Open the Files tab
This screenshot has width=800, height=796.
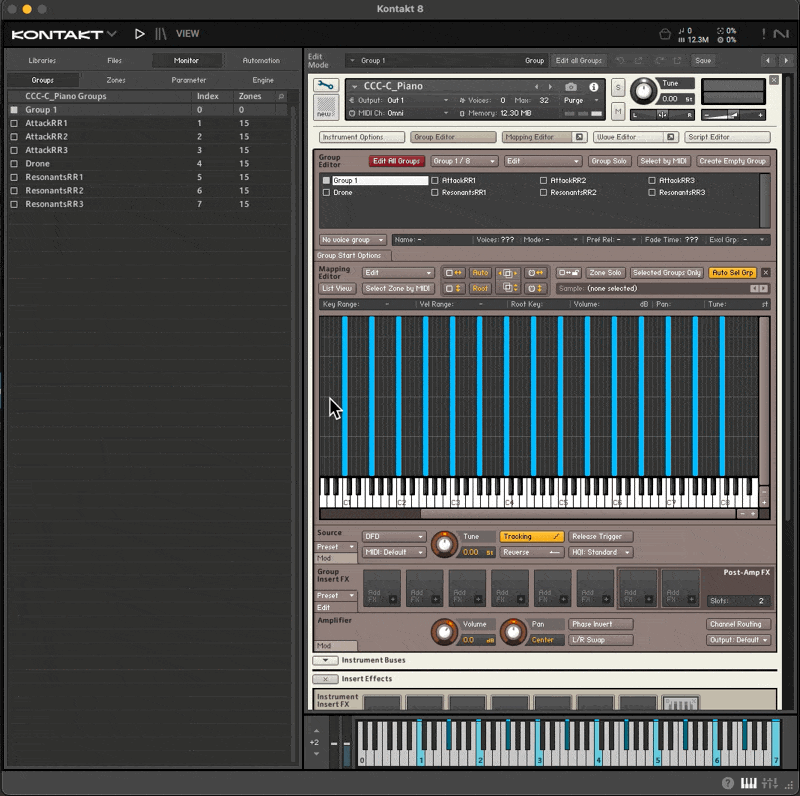pyautogui.click(x=115, y=61)
